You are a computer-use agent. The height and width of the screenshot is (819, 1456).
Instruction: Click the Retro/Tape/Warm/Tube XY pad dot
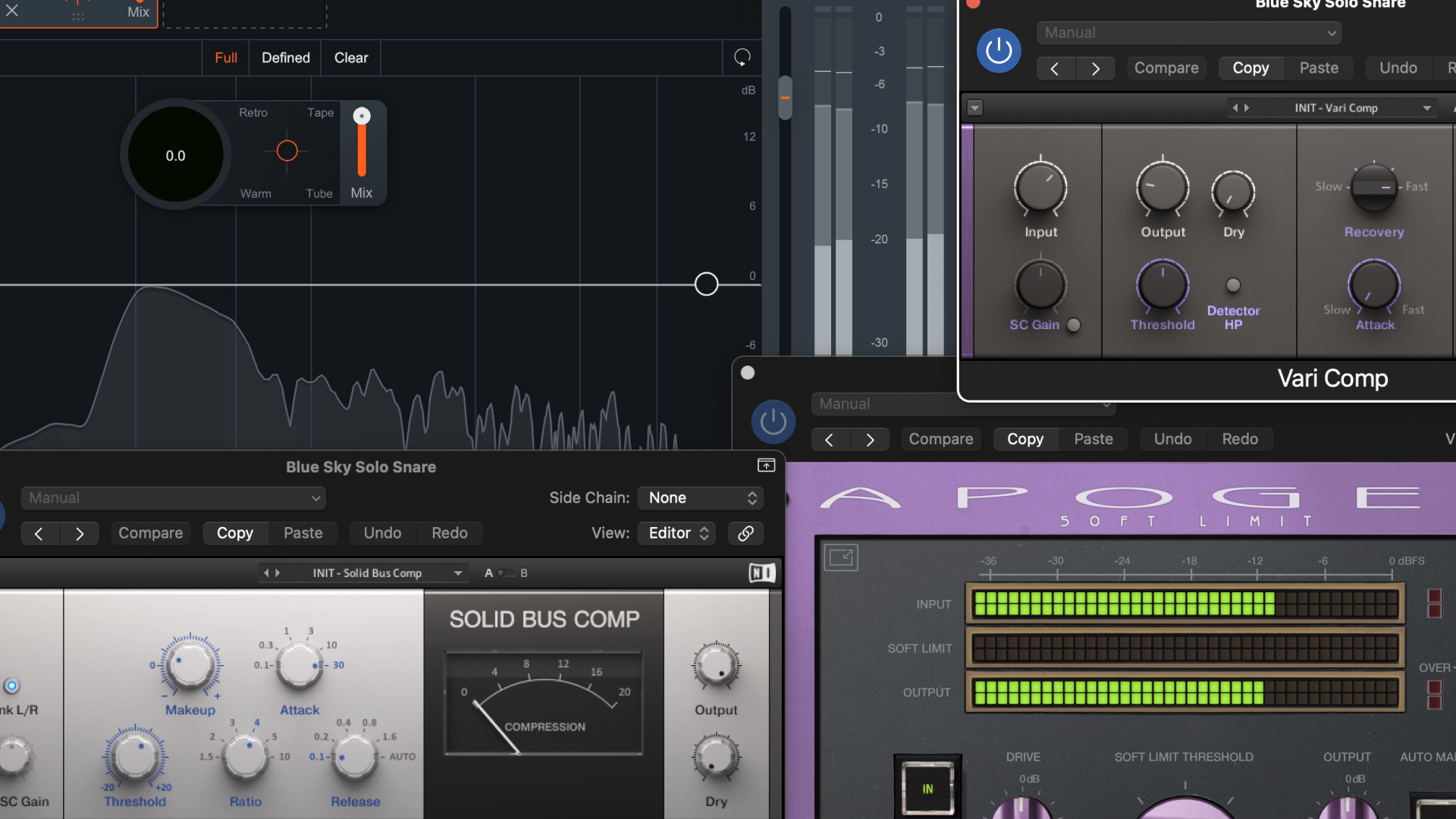tap(287, 151)
